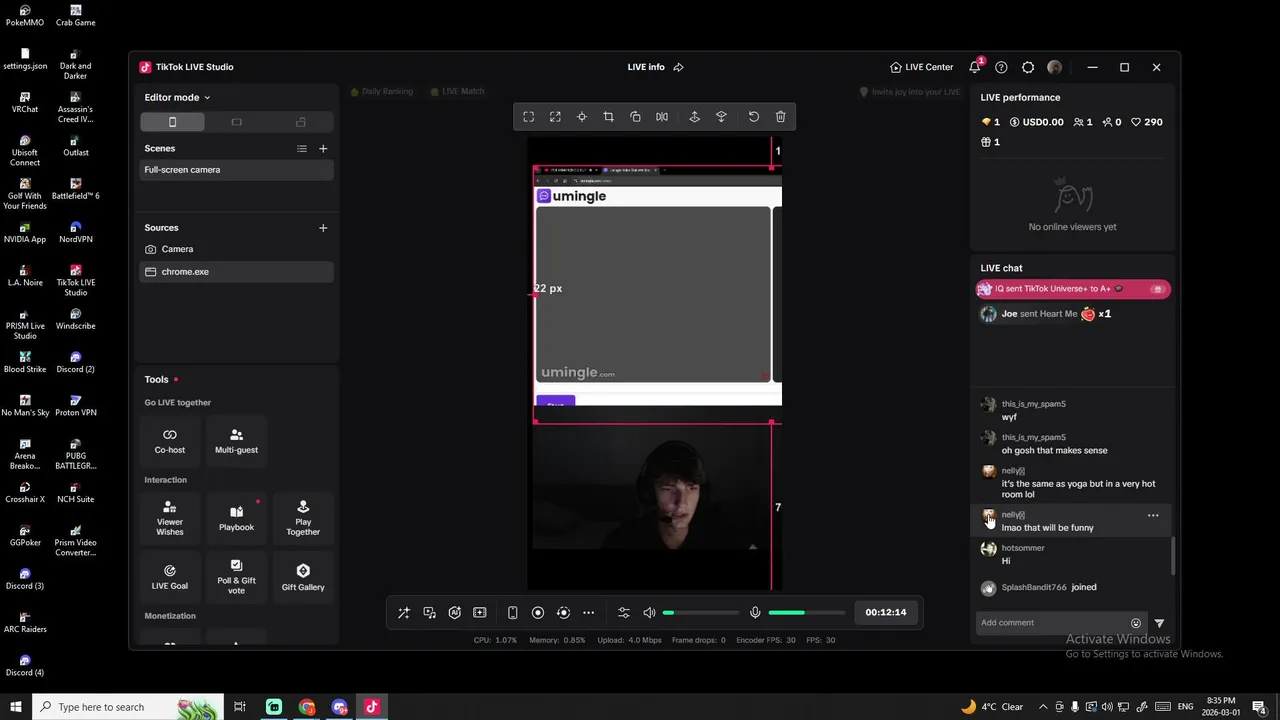1280x720 pixels.
Task: Click the stretch-to-fill arrows icon
Action: 555,117
